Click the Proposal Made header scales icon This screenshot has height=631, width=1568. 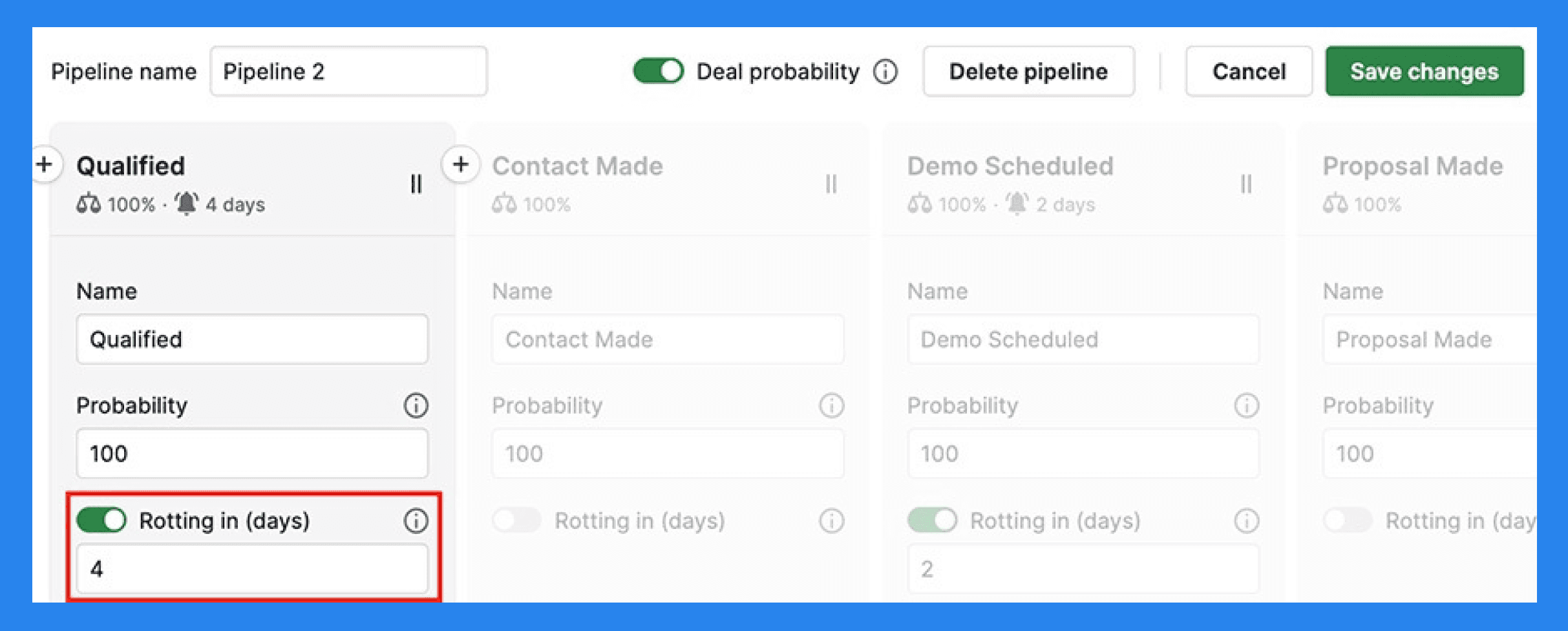1335,204
